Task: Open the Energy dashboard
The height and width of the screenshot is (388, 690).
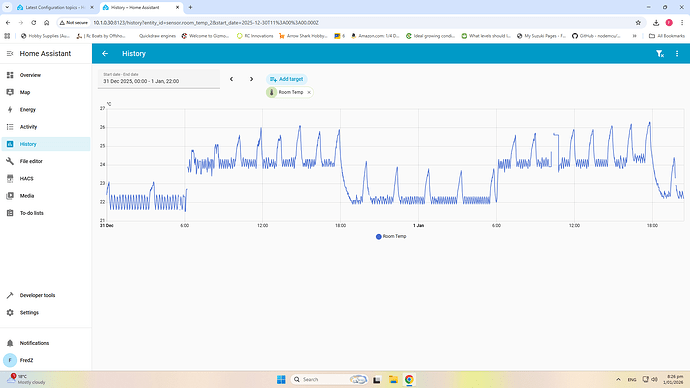Action: pos(46,110)
